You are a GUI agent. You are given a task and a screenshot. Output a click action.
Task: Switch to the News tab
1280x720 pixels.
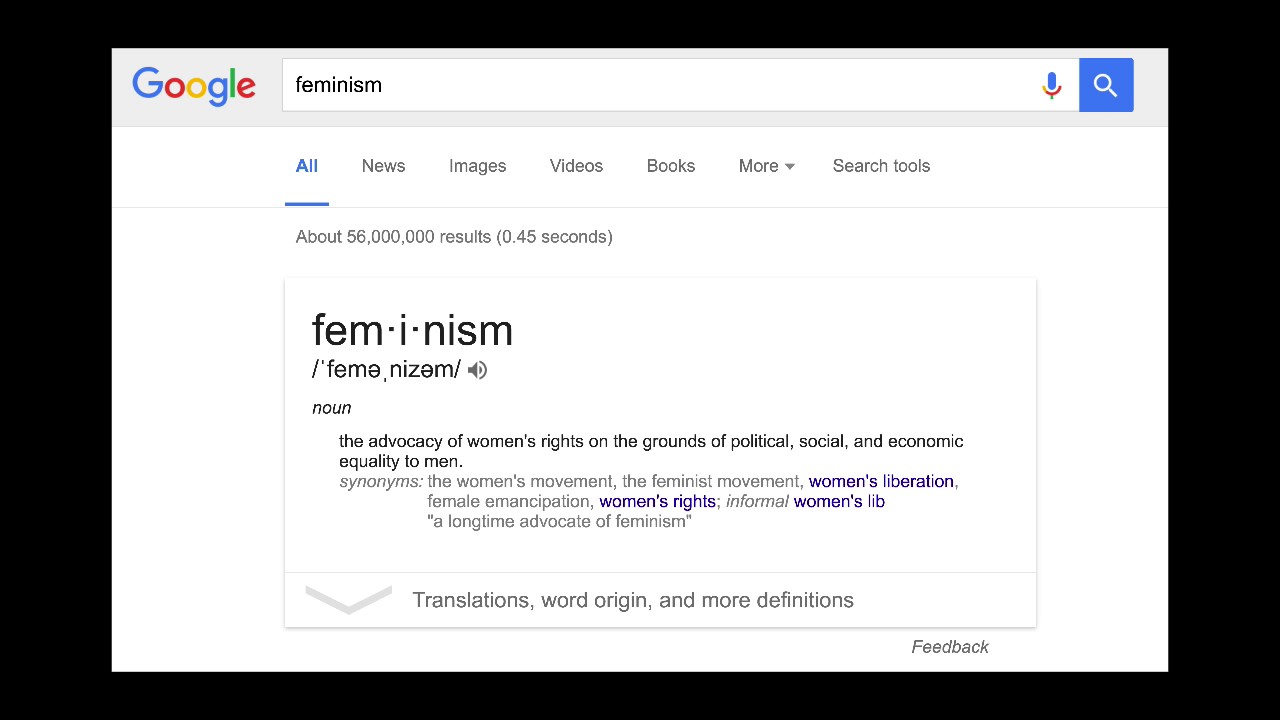[x=383, y=166]
